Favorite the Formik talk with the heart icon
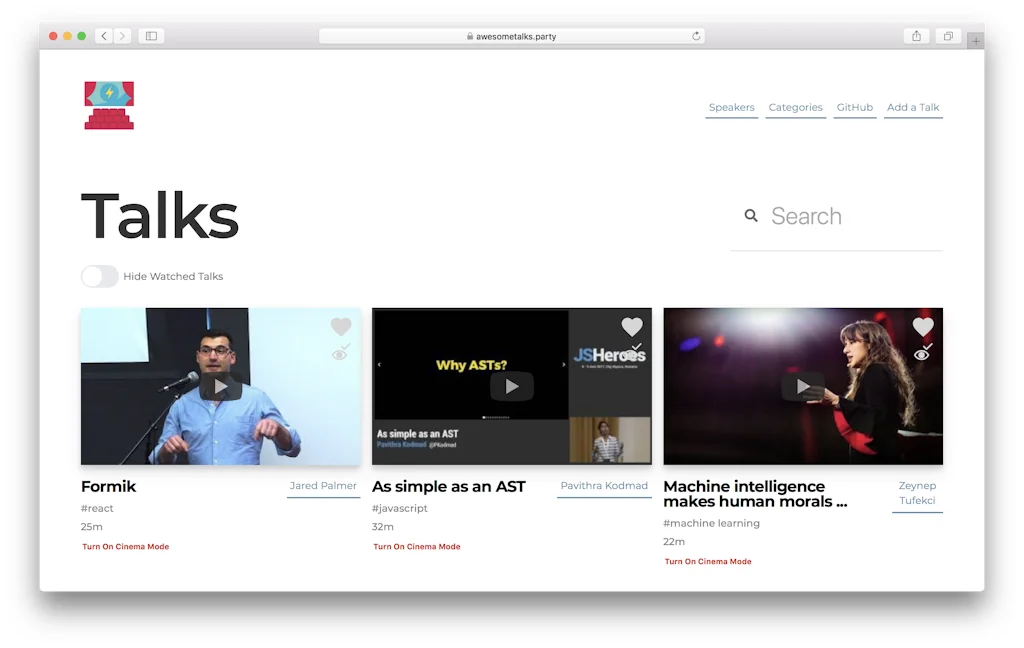1024x648 pixels. 340,326
